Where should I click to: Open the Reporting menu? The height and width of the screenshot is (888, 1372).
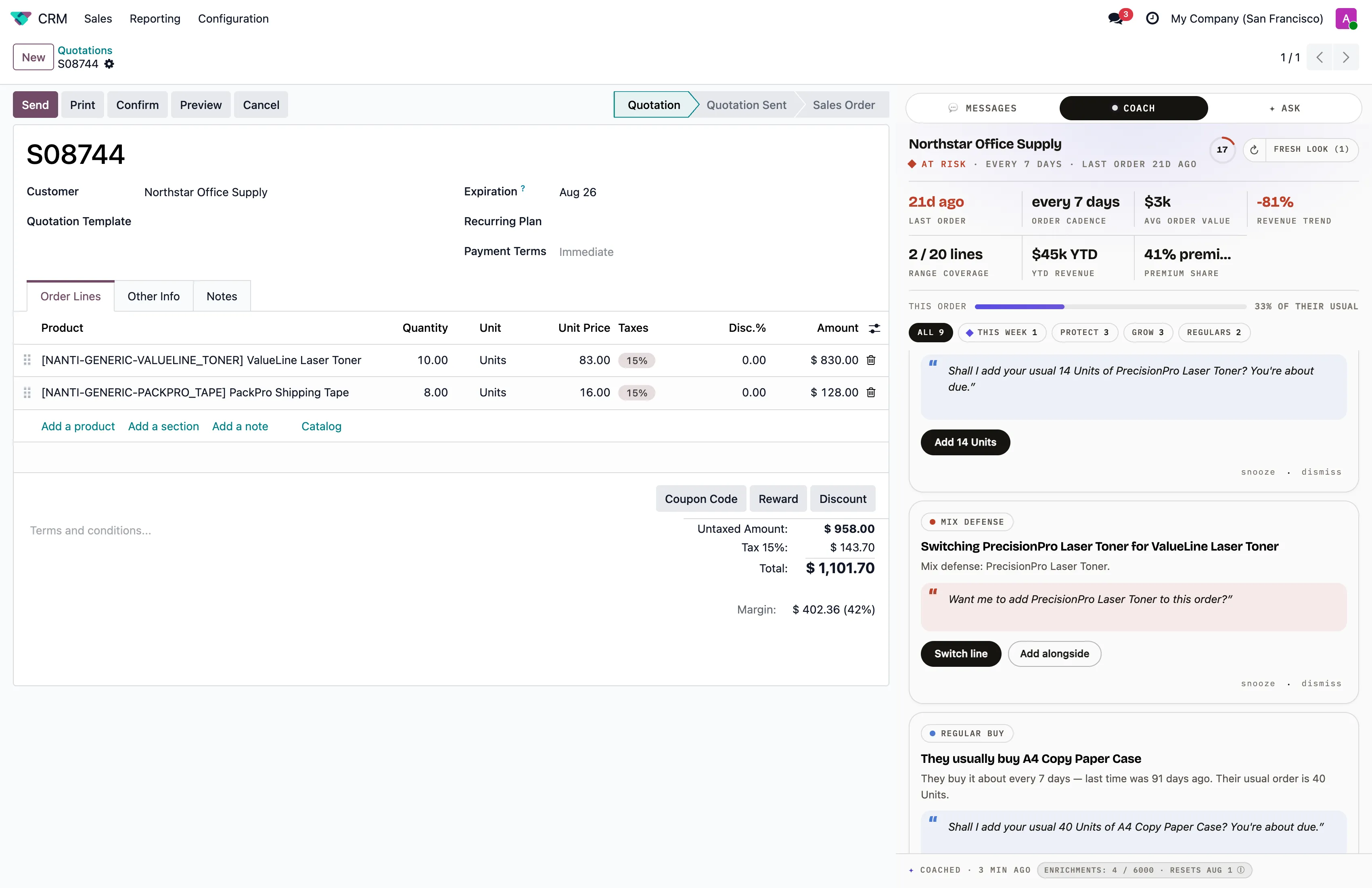pos(155,19)
